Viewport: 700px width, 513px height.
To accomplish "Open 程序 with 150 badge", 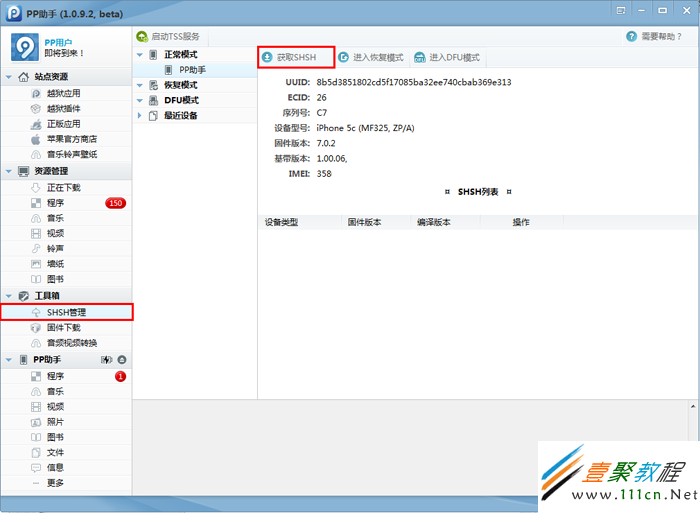I will click(x=66, y=203).
